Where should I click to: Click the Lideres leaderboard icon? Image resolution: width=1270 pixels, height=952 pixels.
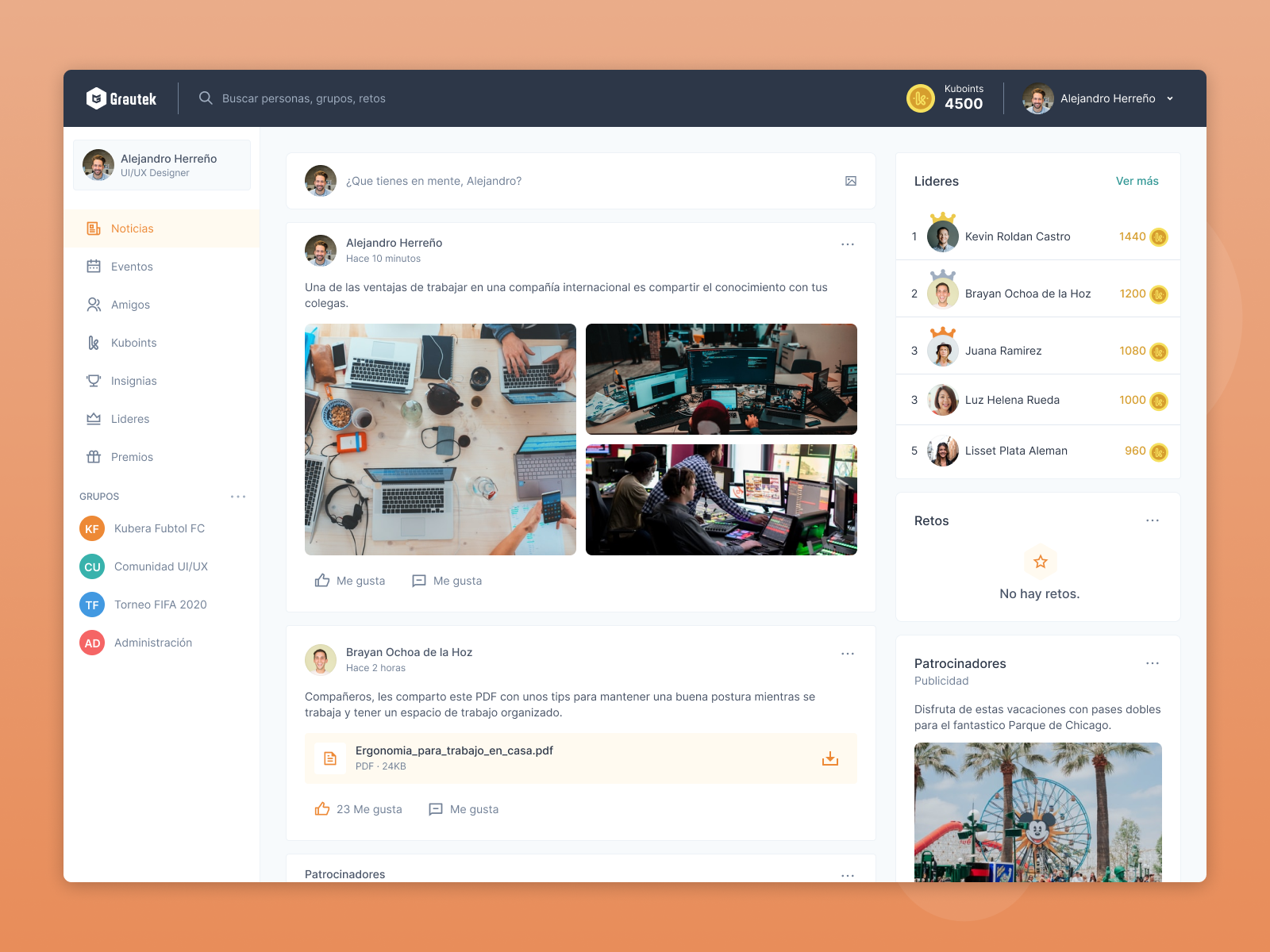point(94,419)
